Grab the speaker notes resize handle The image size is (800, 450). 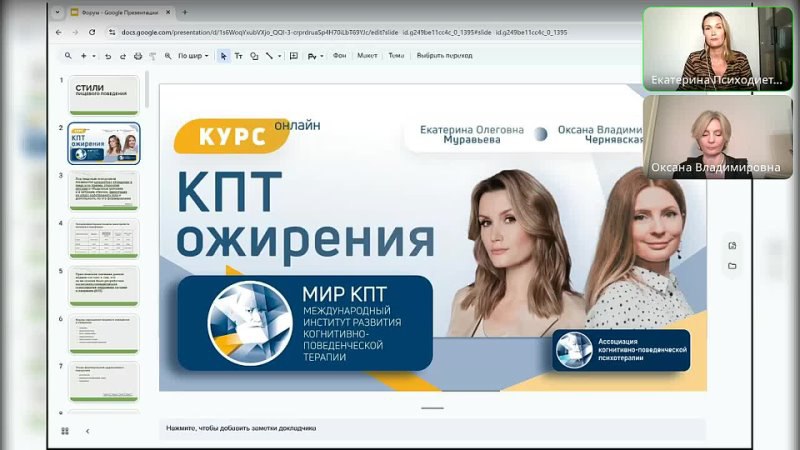pyautogui.click(x=433, y=408)
